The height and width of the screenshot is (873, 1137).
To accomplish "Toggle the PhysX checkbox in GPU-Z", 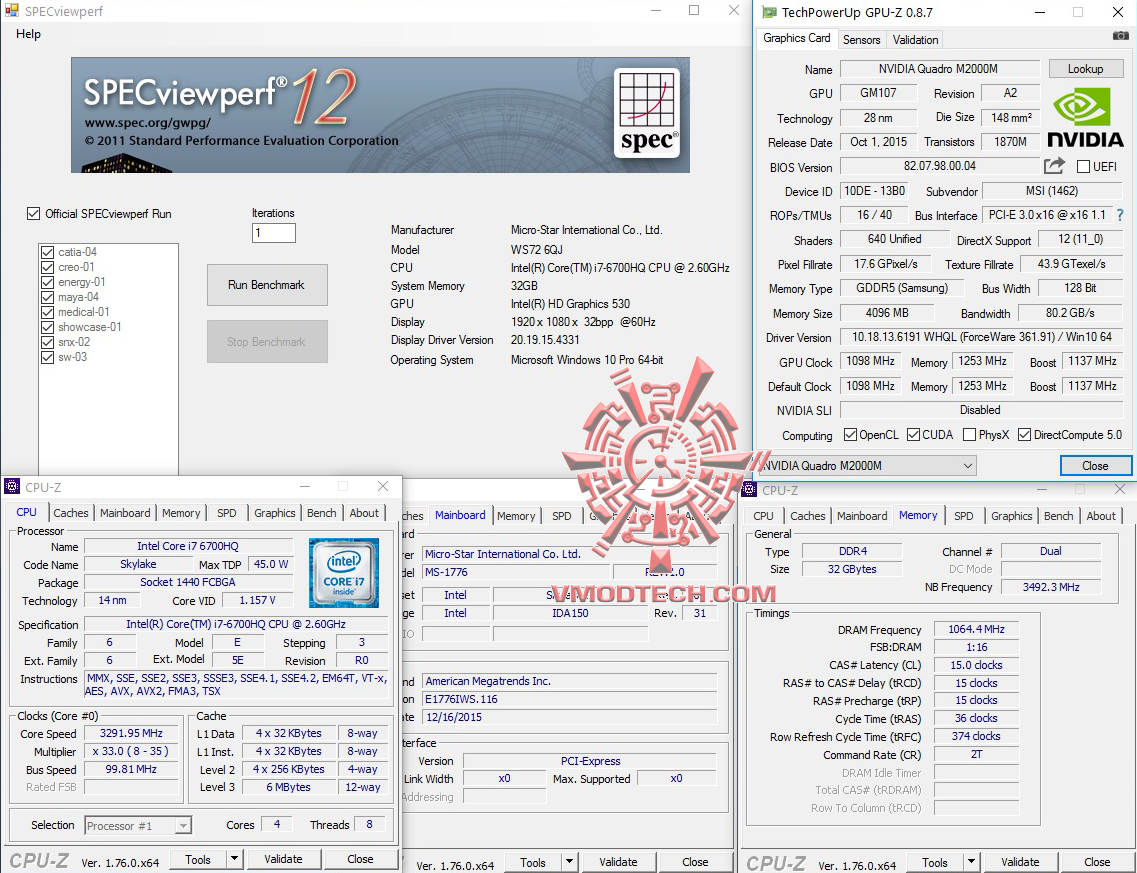I will pyautogui.click(x=969, y=435).
